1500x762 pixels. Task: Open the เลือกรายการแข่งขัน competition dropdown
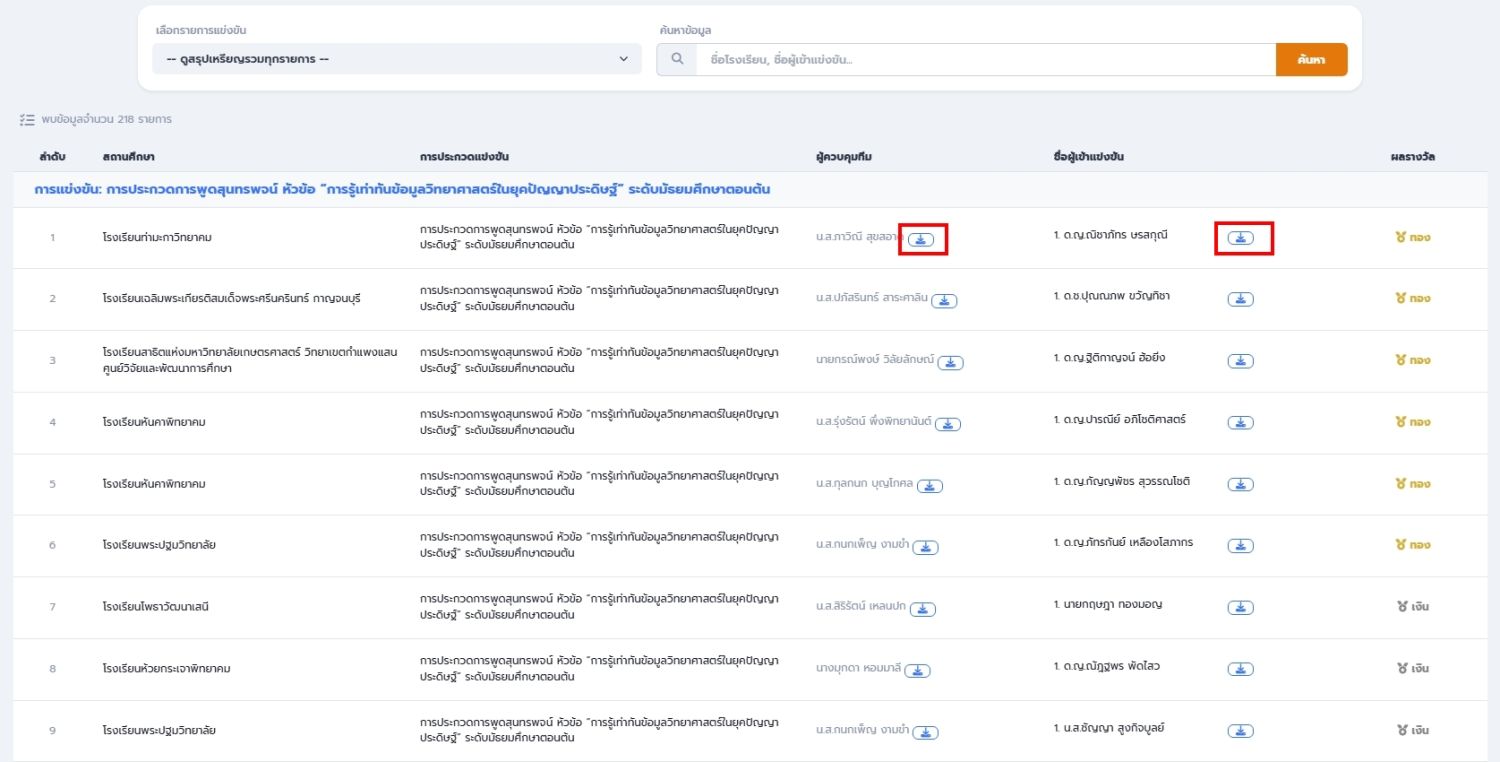point(397,59)
